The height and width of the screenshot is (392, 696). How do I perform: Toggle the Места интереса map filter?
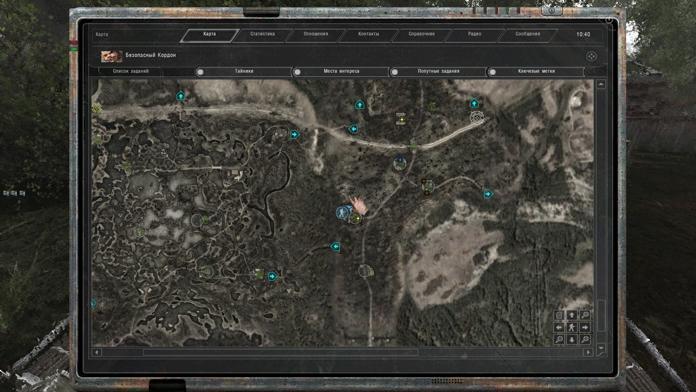[x=341, y=71]
